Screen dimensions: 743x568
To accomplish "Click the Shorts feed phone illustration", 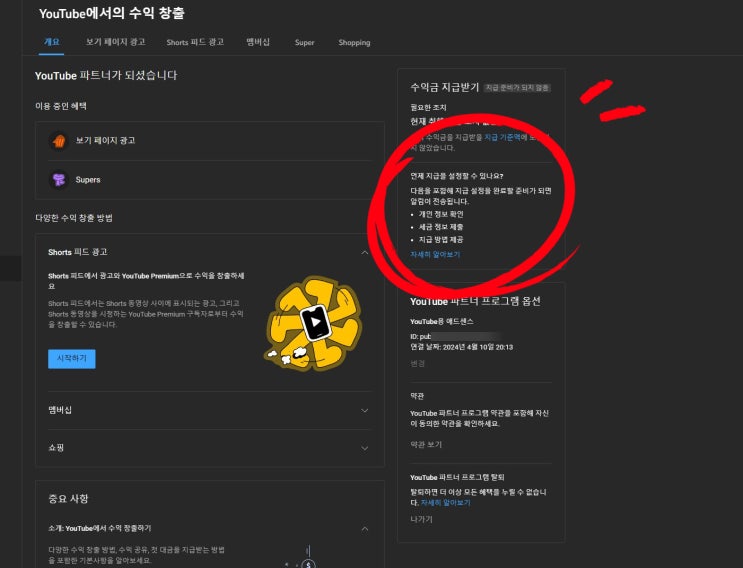I will [x=315, y=322].
